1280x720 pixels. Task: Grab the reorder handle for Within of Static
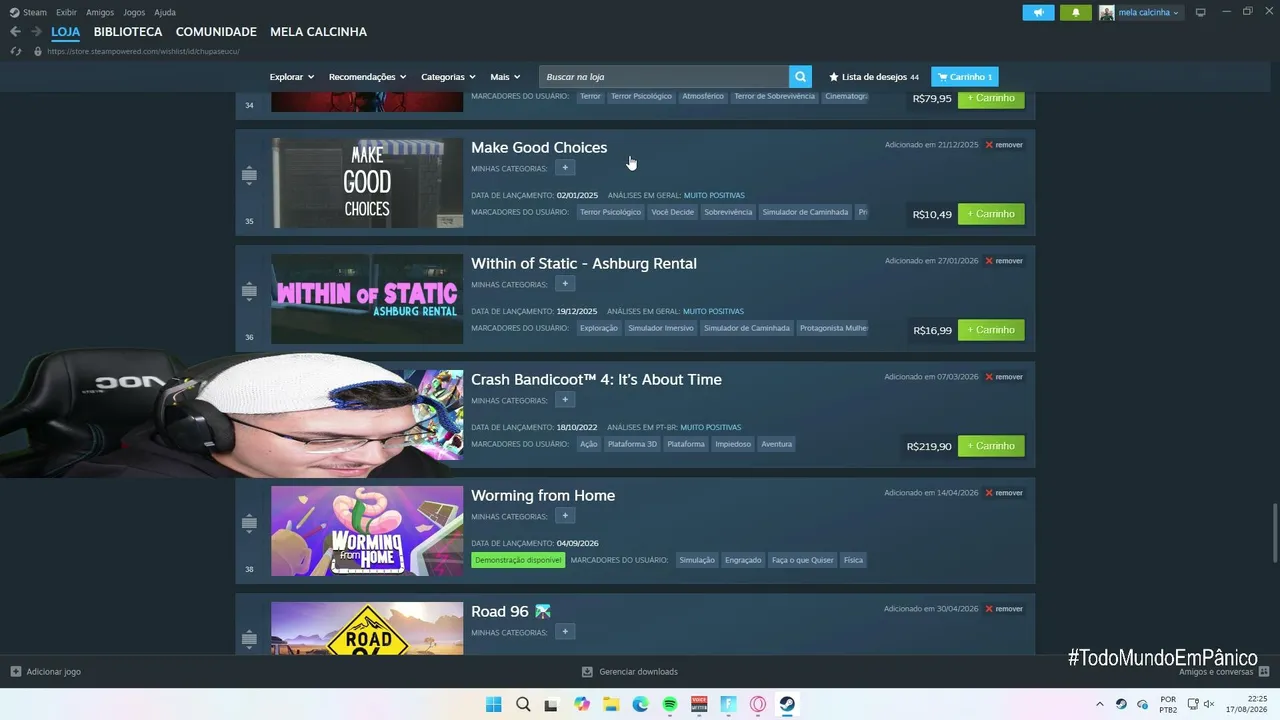249,292
